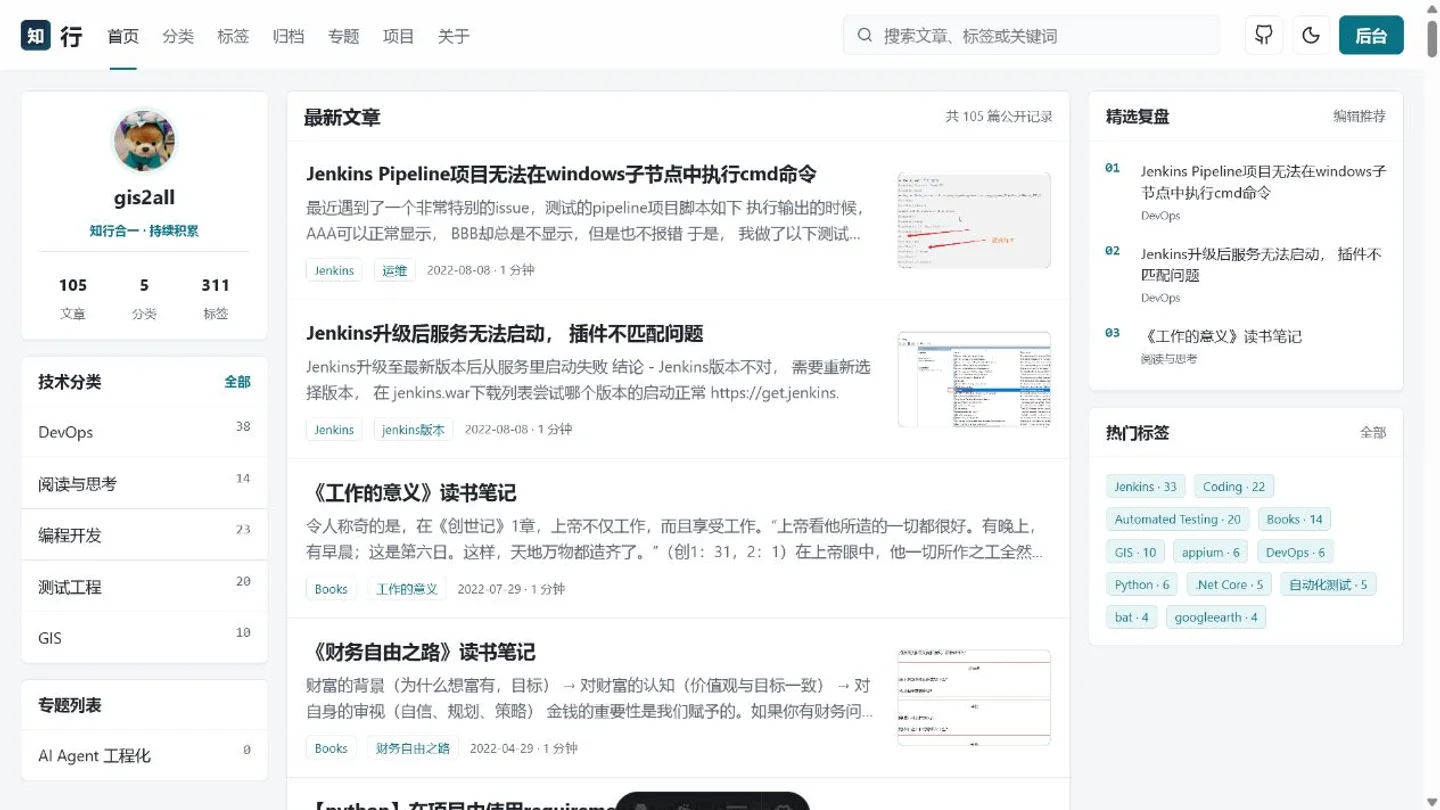Screen dimensions: 1440x810
Task: Select the GIS category row
Action: pyautogui.click(x=144, y=638)
